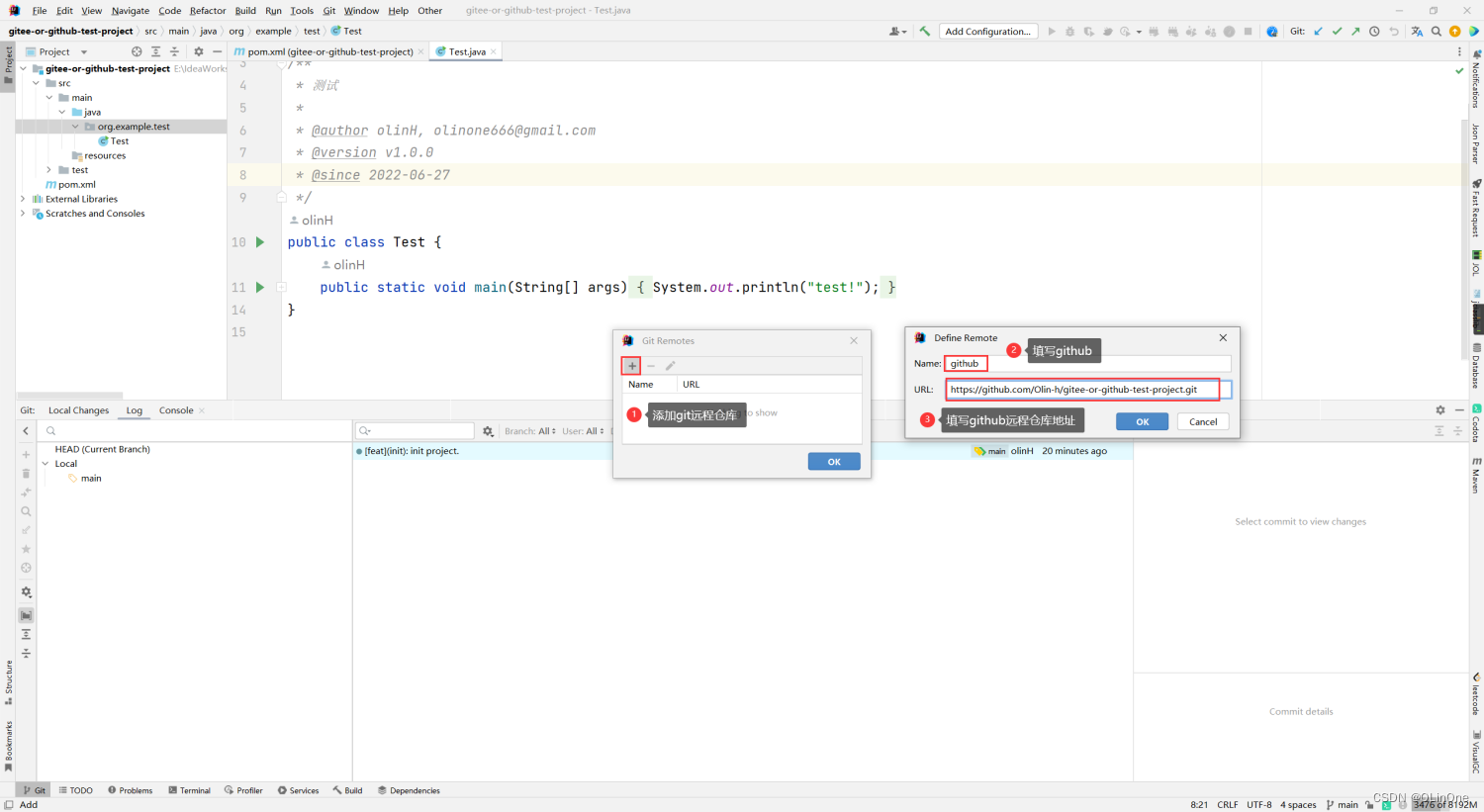Switch to Local Changes tab

(x=78, y=410)
